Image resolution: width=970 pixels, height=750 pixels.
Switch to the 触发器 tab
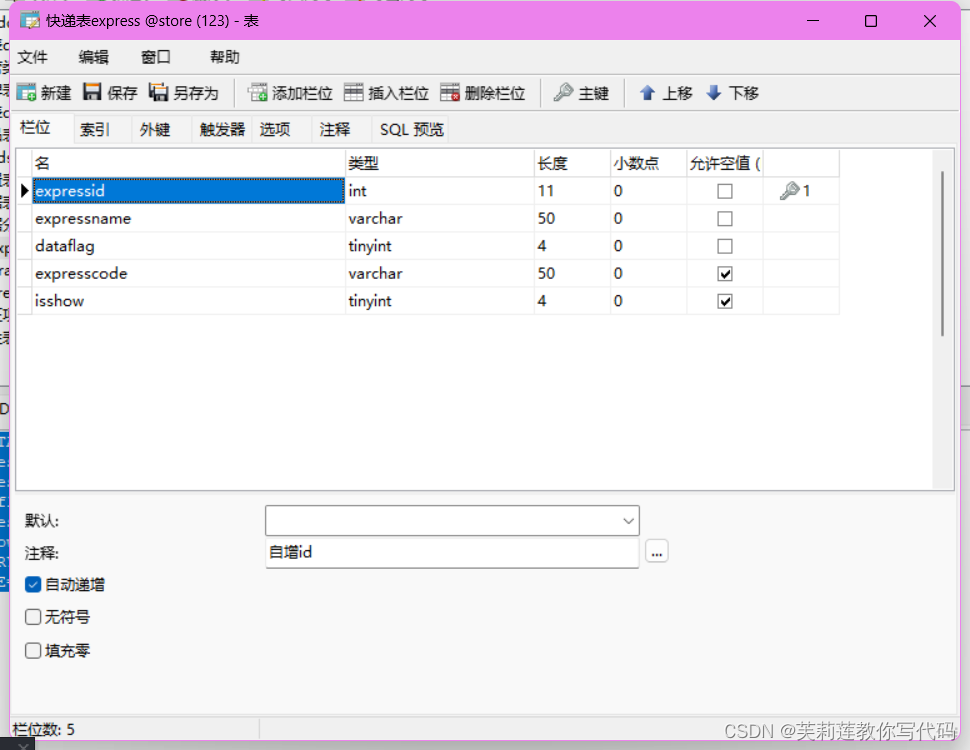[x=222, y=129]
